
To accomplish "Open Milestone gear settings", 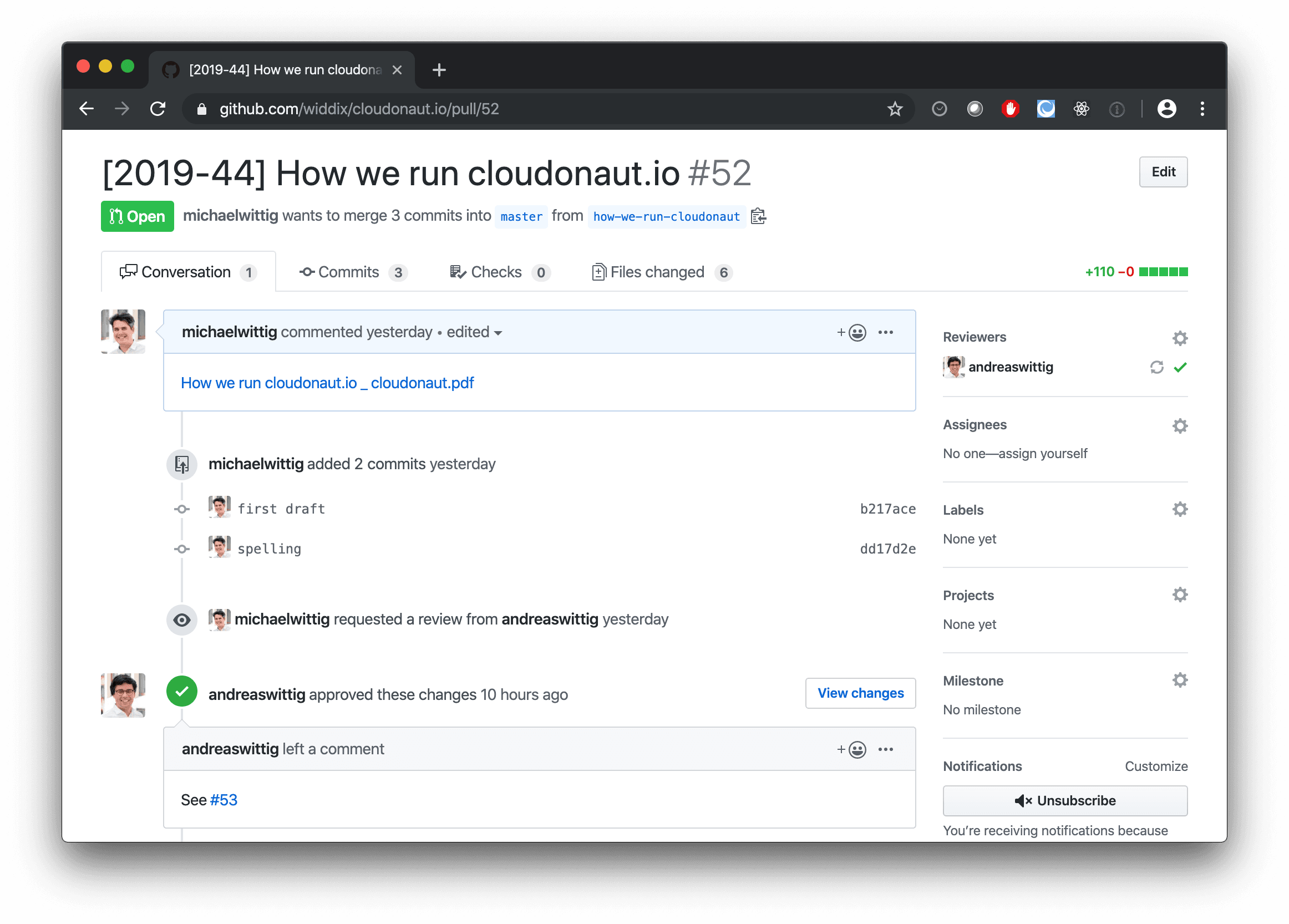I will [x=1179, y=680].
